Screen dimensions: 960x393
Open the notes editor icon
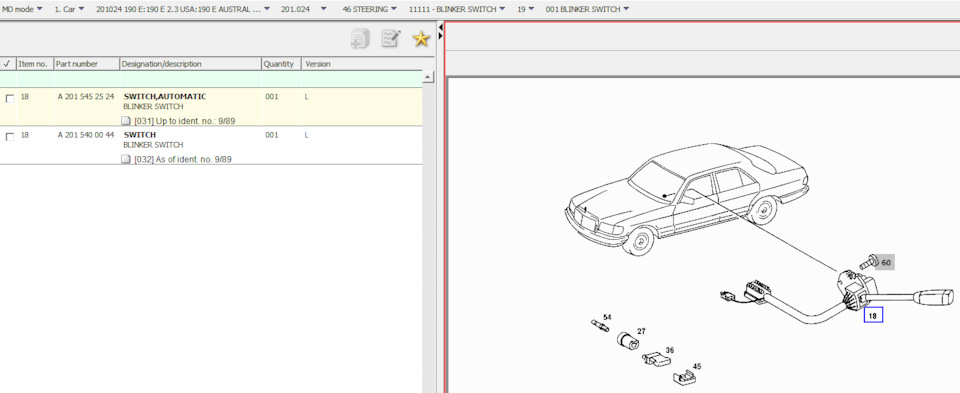(391, 39)
